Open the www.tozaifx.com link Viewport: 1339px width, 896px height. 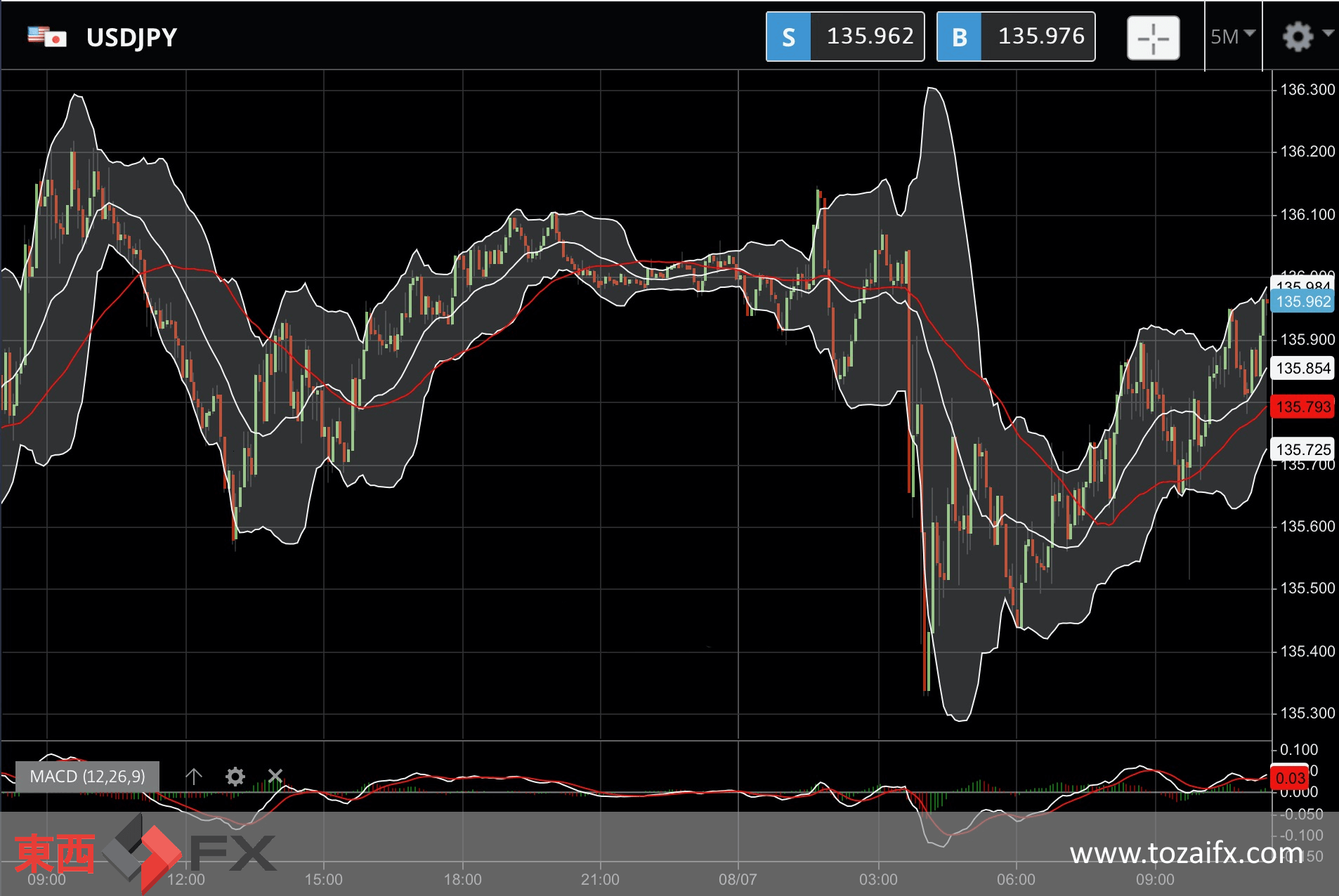1186,853
